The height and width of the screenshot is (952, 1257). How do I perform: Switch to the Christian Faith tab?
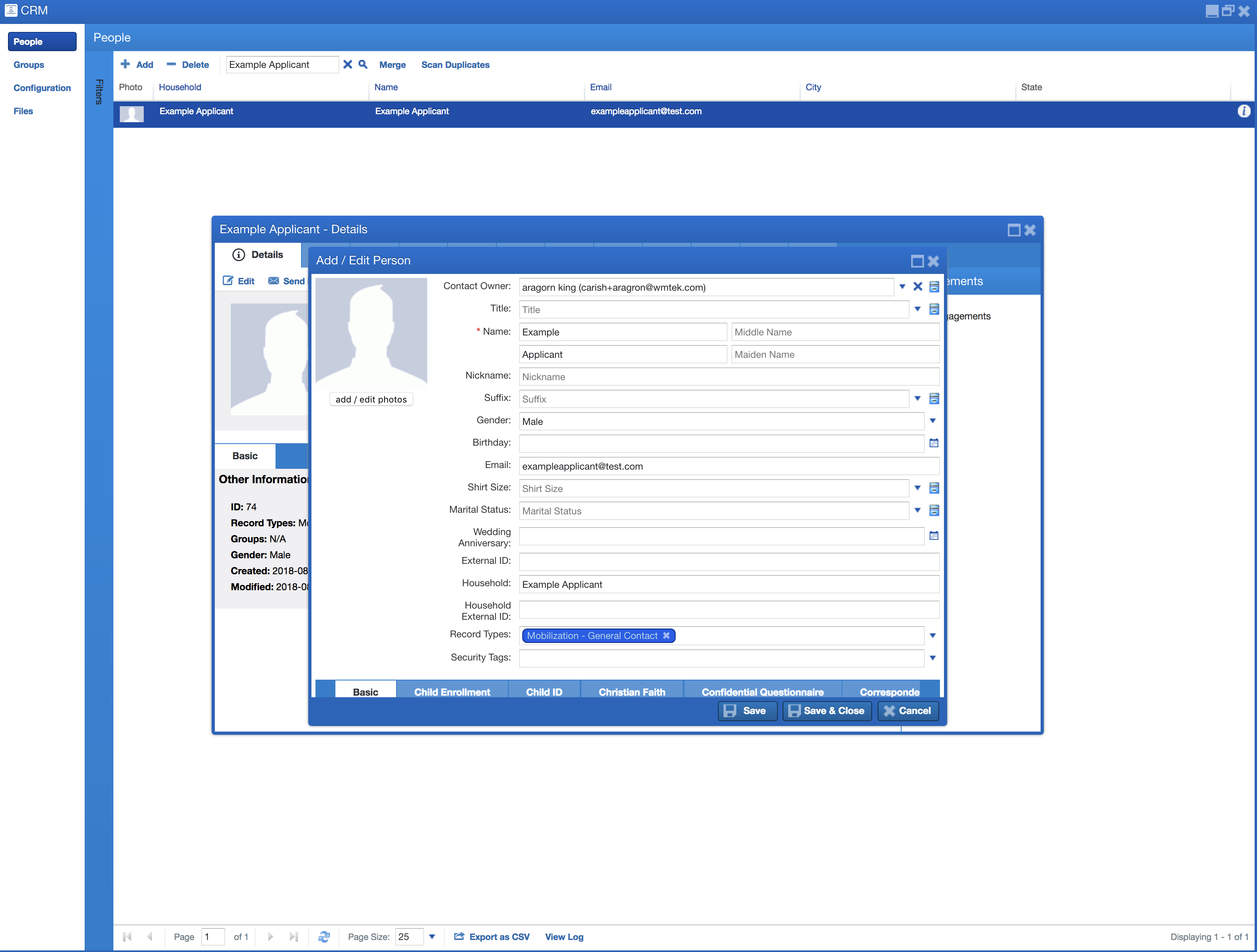[631, 692]
